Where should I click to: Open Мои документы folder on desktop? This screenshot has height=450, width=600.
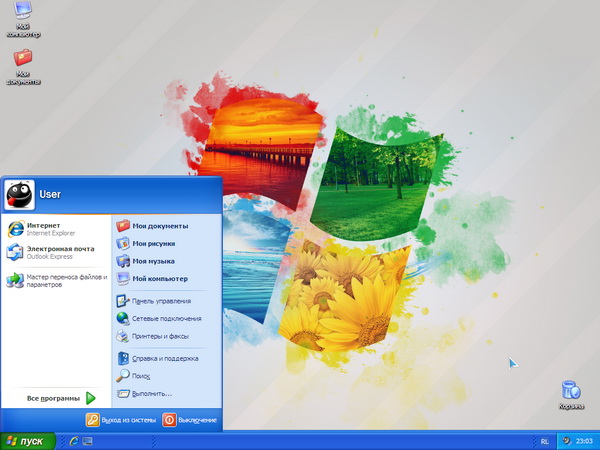pyautogui.click(x=22, y=59)
